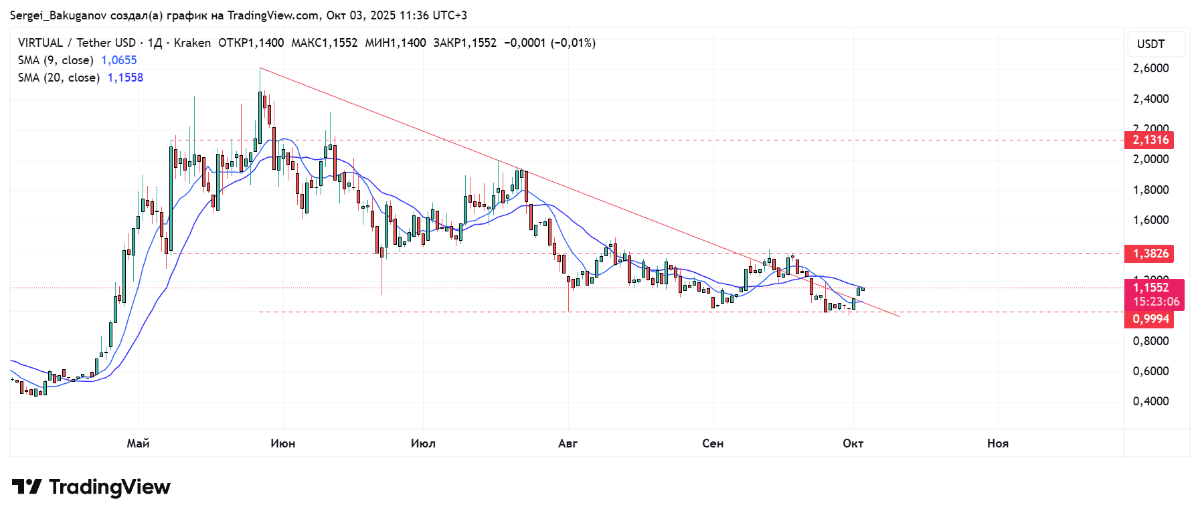Click the red 1,3826 price label
The image size is (1200, 517).
tap(1150, 253)
